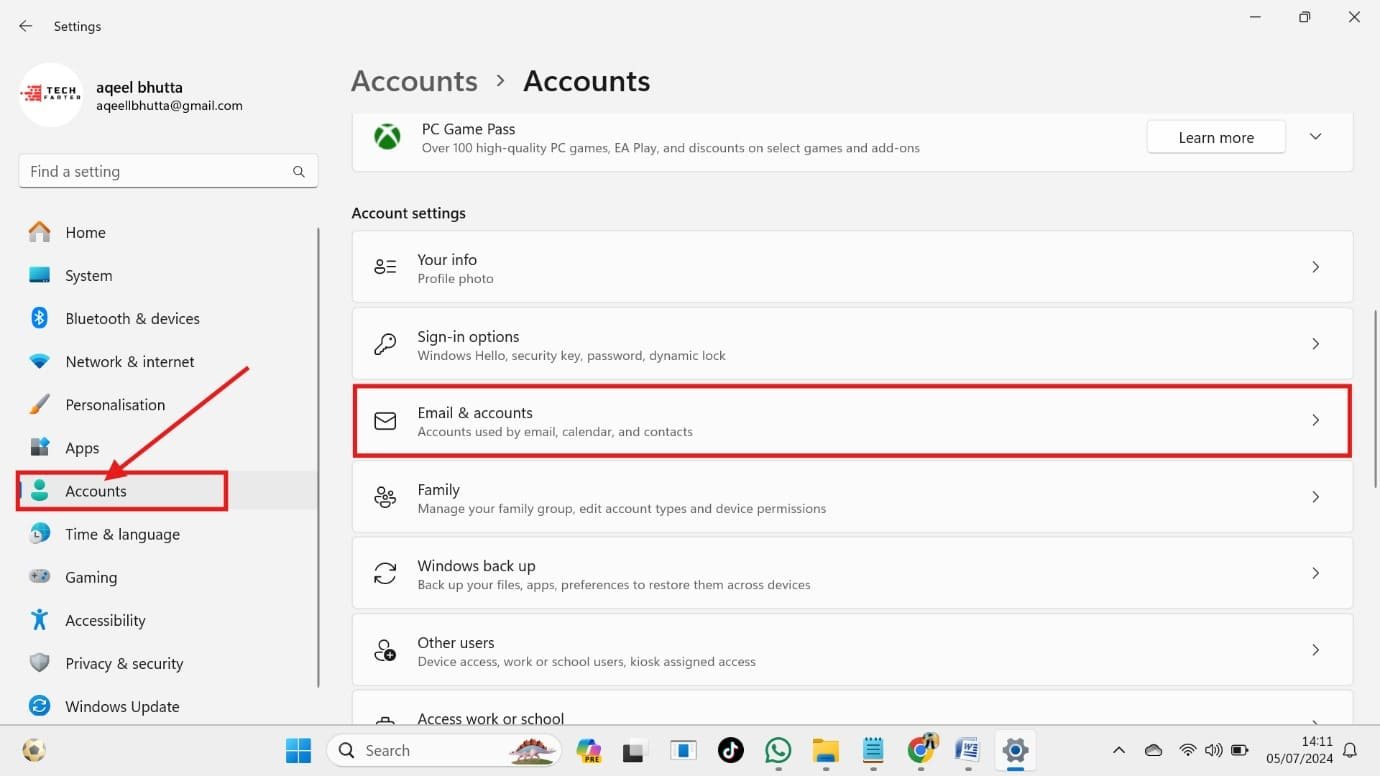
Task: Open the Email & accounts chevron
Action: pyautogui.click(x=1315, y=420)
